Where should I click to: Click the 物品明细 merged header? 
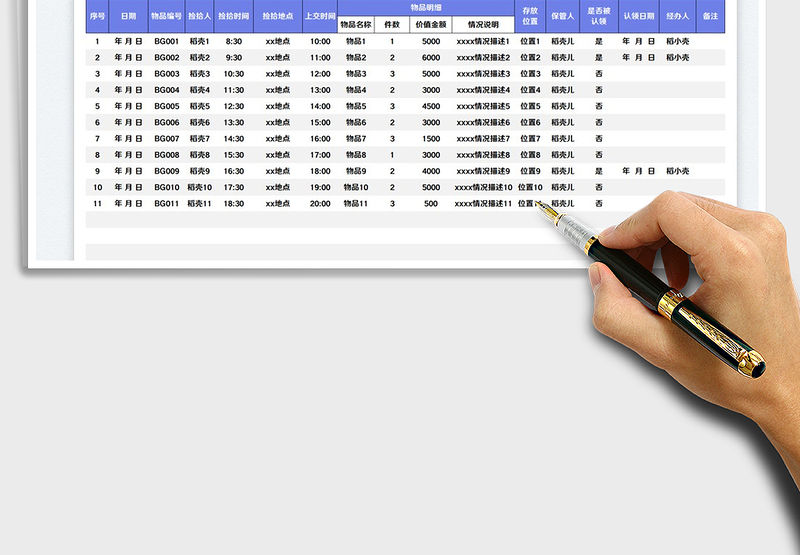(426, 7)
